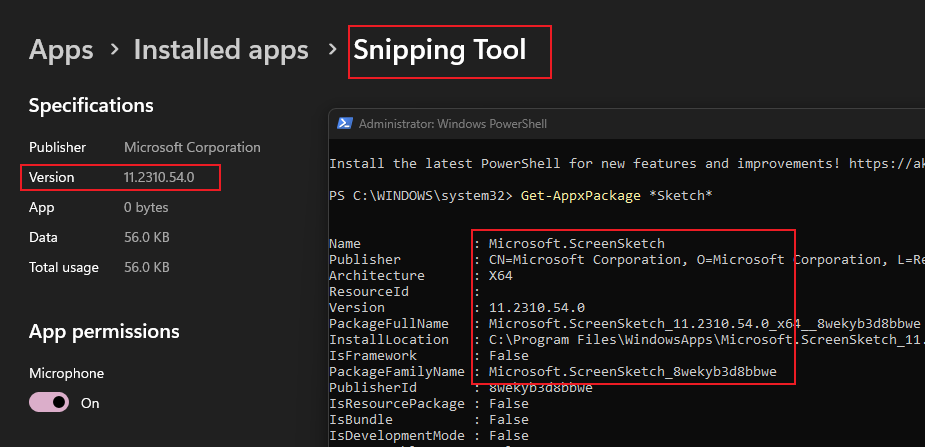Click Administrator: Windows PowerShell title text

coord(452,124)
